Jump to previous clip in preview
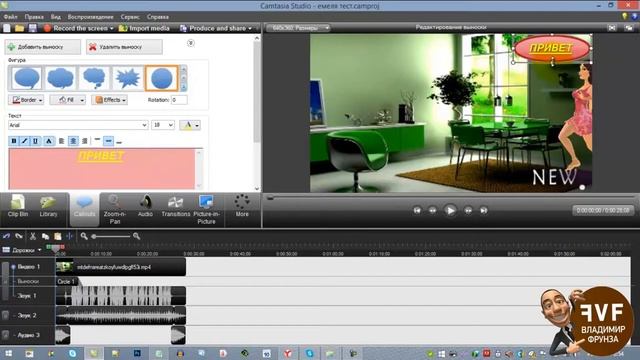The width and height of the screenshot is (640, 360). pyautogui.click(x=417, y=211)
